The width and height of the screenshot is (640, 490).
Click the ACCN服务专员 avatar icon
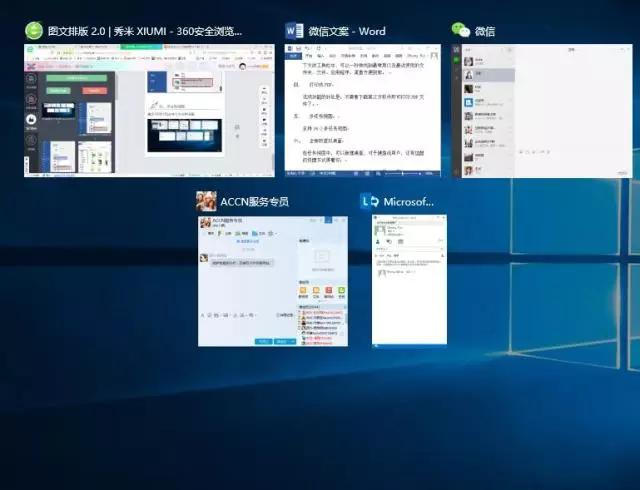[207, 201]
